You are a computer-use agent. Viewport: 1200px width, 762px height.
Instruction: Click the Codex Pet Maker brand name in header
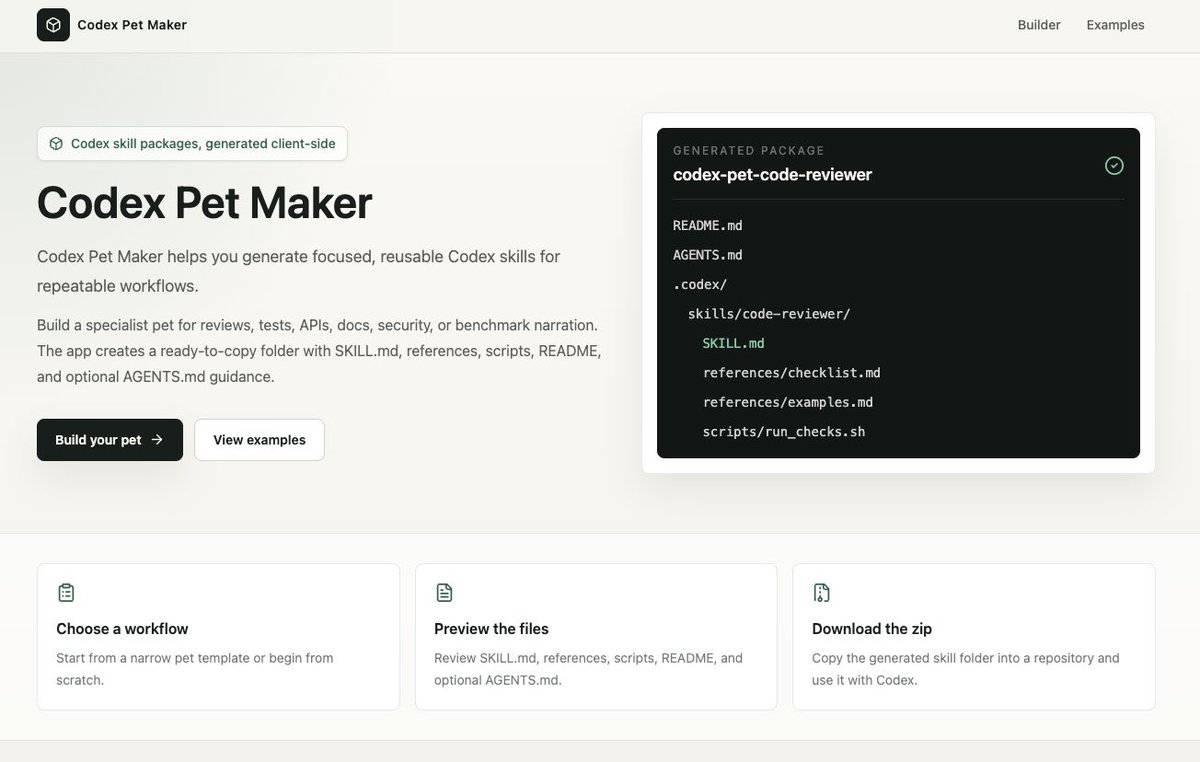coord(132,25)
